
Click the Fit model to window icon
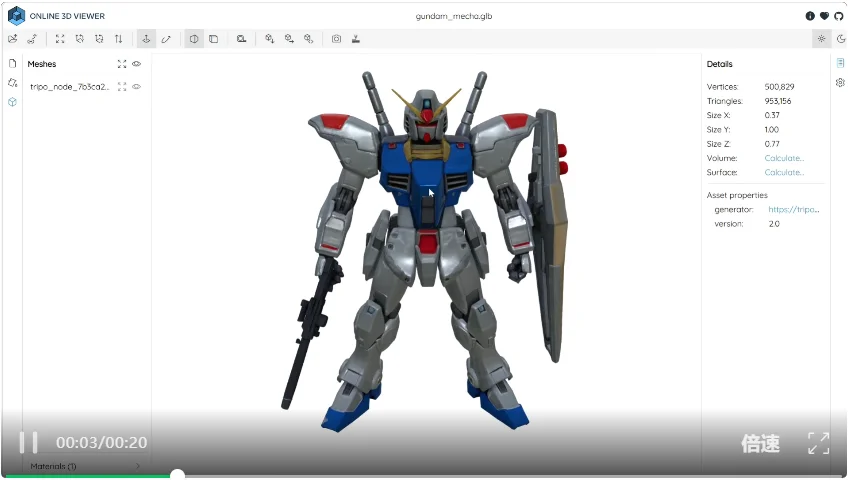[x=60, y=39]
